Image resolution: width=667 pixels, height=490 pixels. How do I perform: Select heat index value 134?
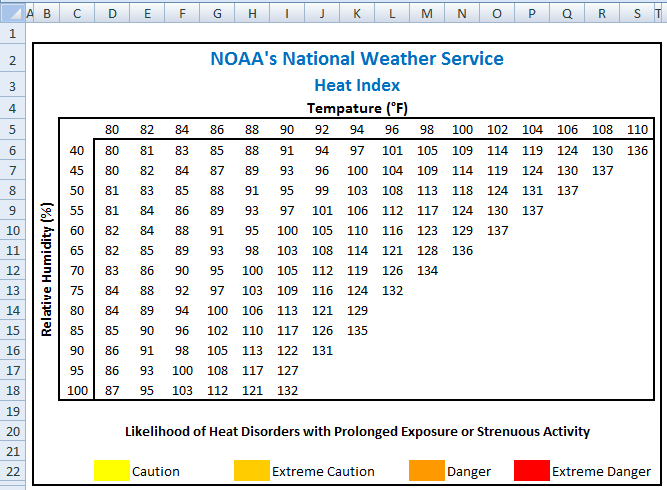[428, 271]
